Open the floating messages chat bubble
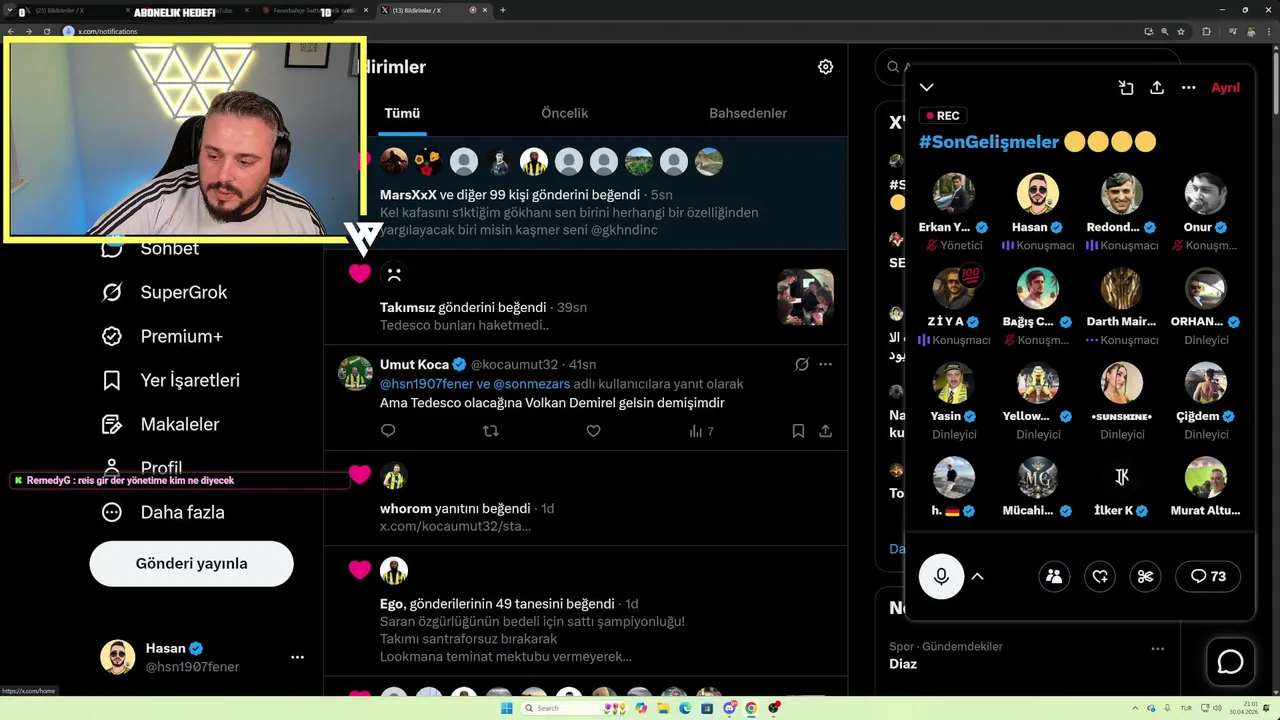1280x720 pixels. [1230, 662]
